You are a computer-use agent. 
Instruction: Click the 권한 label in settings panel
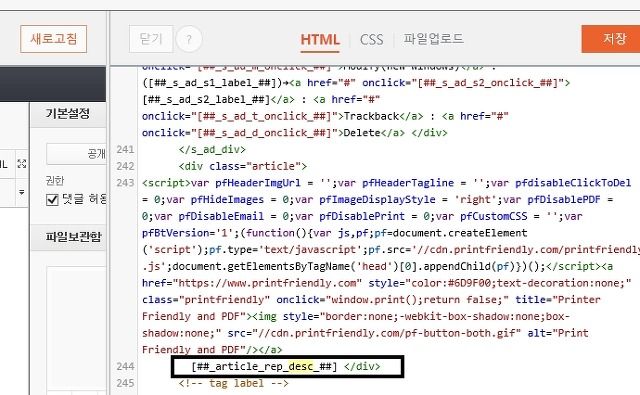[x=55, y=181]
